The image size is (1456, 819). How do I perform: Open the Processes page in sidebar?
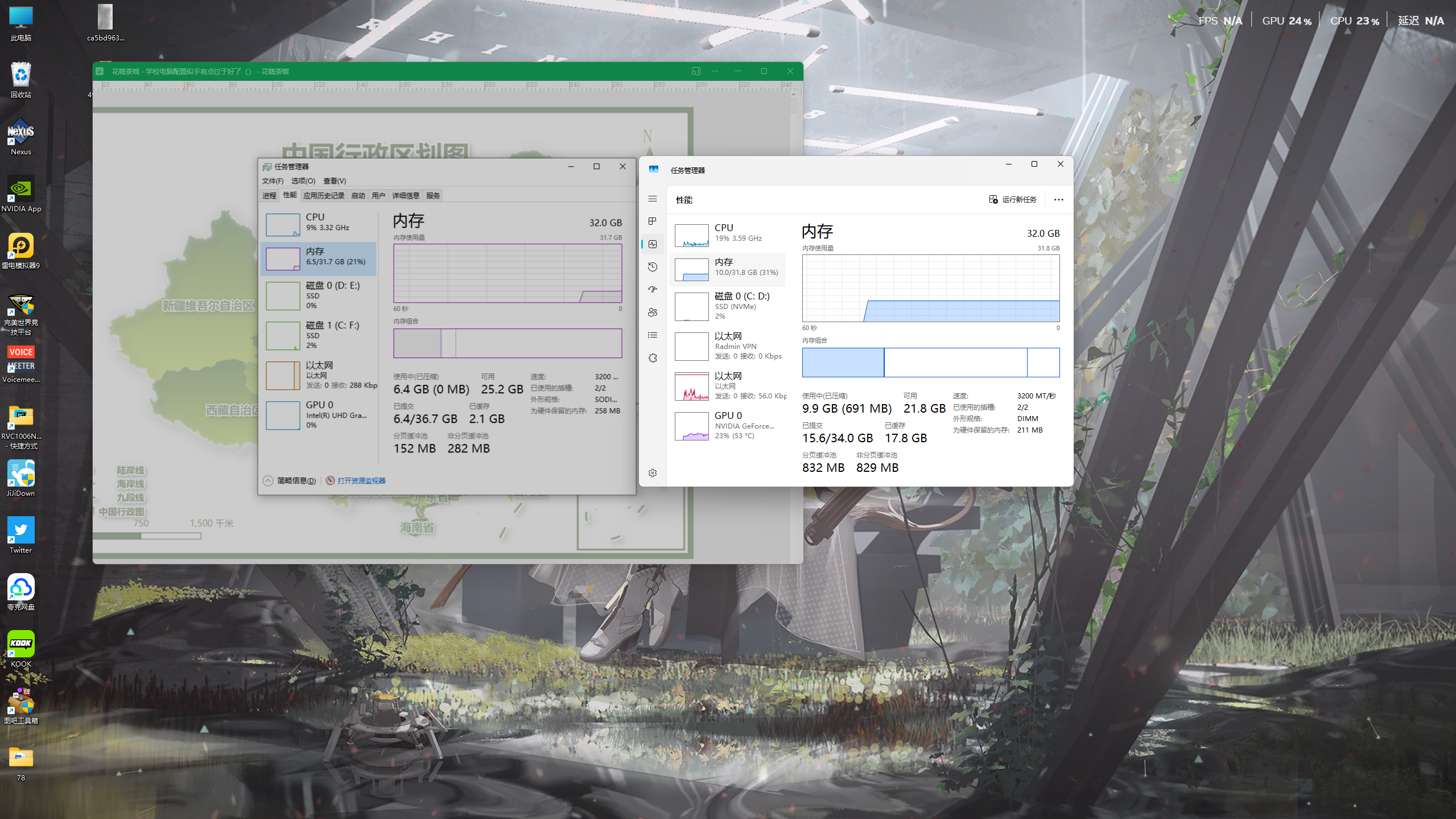pos(653,221)
